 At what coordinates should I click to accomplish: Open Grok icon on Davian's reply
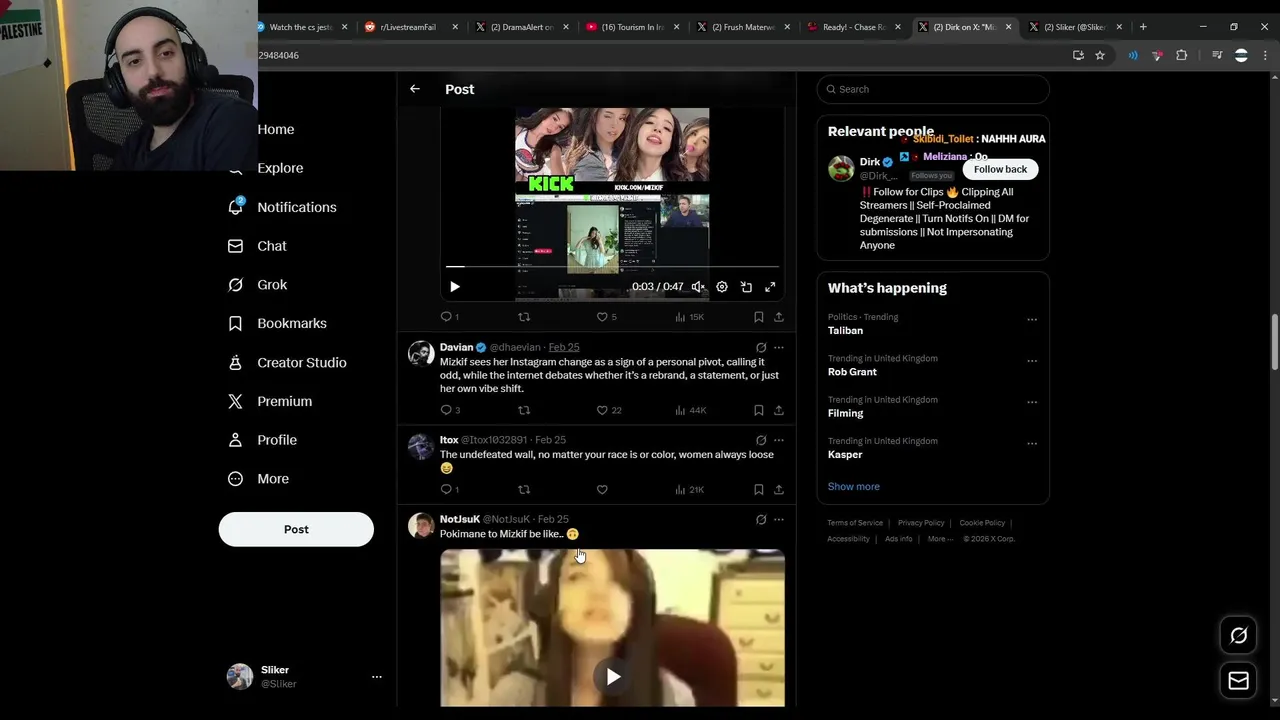(761, 348)
